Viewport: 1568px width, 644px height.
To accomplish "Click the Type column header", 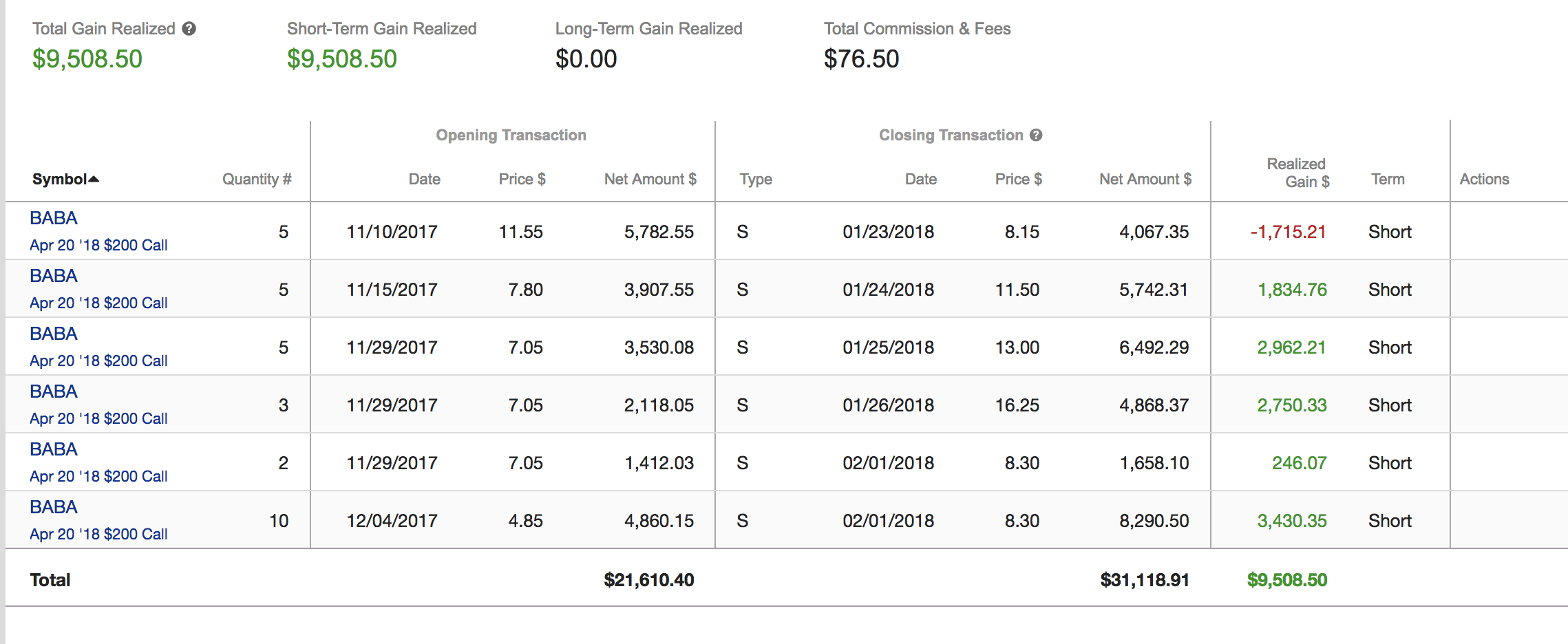I will pos(756,180).
